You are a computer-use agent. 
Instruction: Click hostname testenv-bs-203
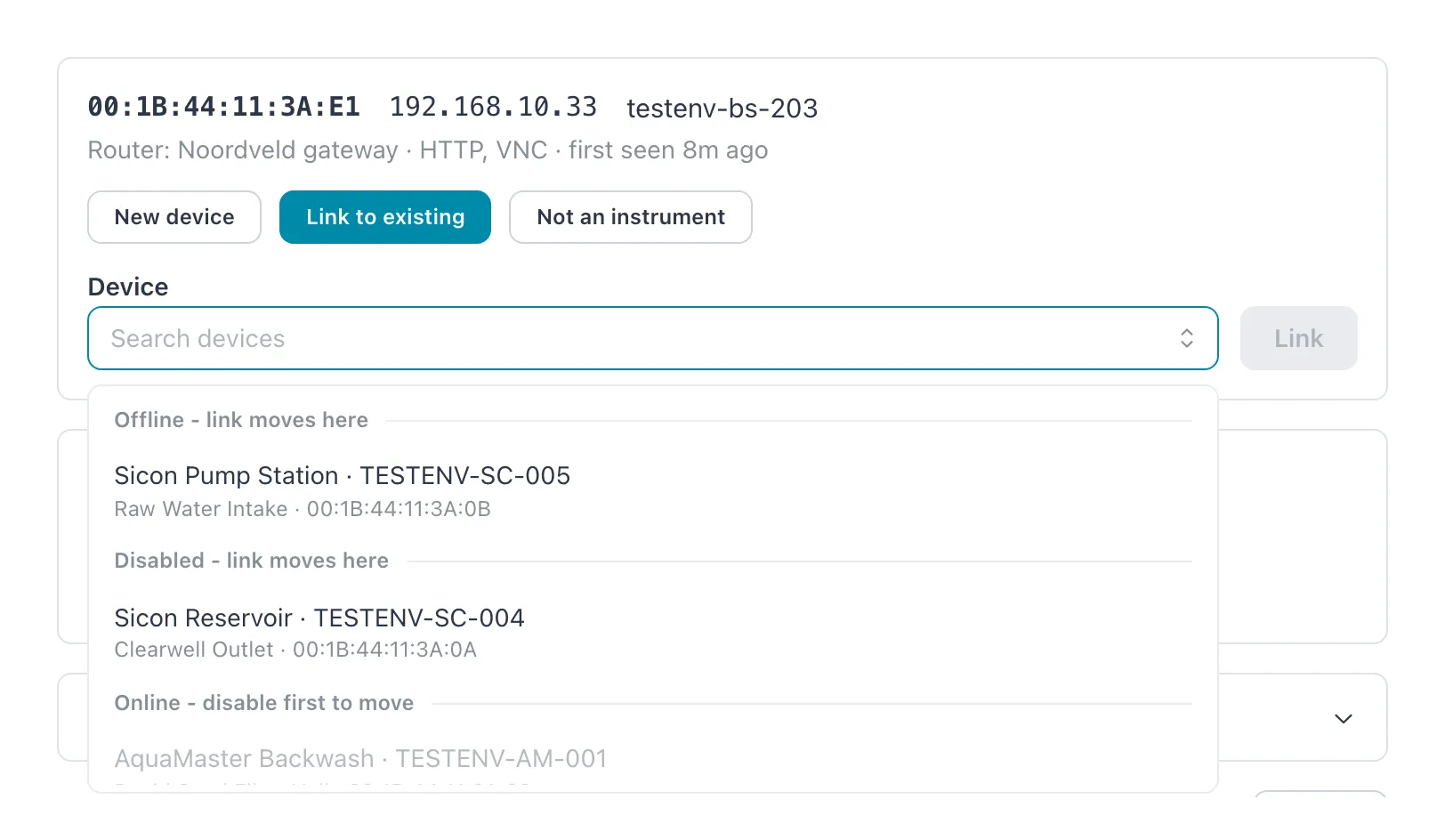(722, 108)
